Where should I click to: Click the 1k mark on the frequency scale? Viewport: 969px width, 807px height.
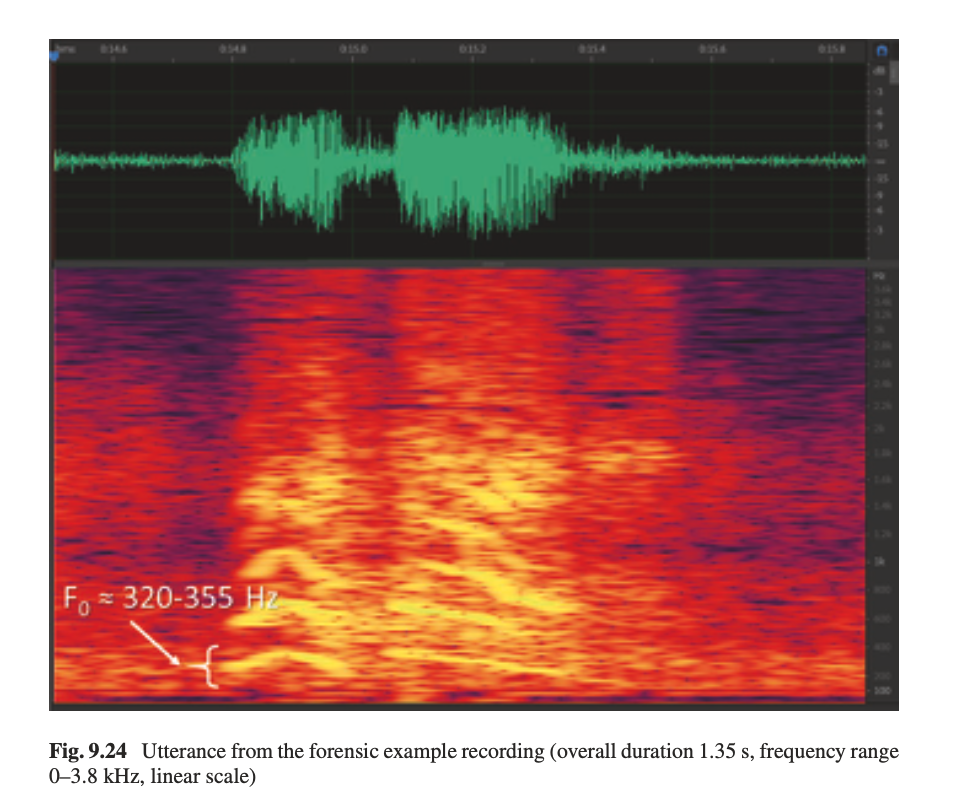[880, 563]
